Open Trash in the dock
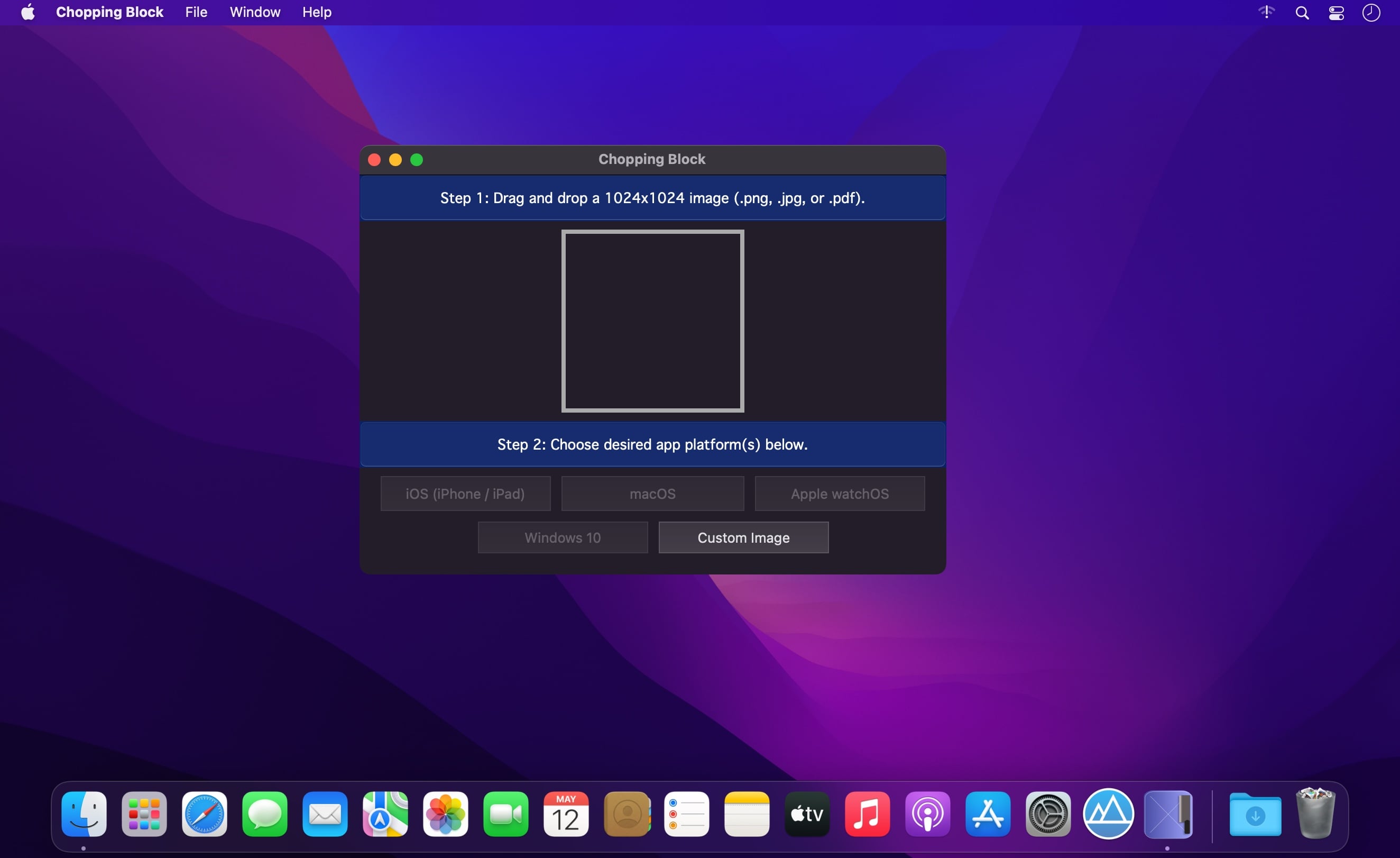This screenshot has height=858, width=1400. click(1315, 813)
